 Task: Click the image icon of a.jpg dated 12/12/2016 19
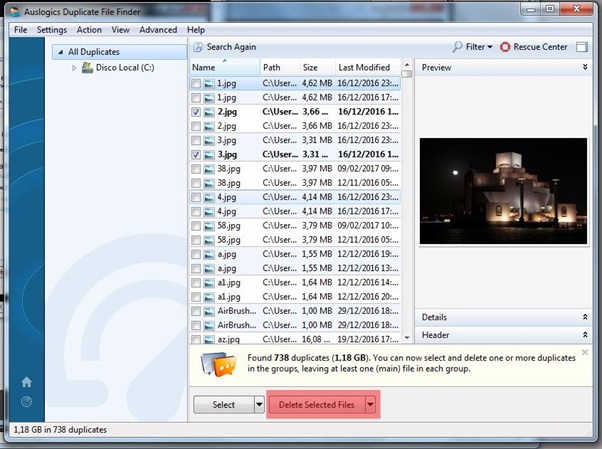[x=209, y=254]
